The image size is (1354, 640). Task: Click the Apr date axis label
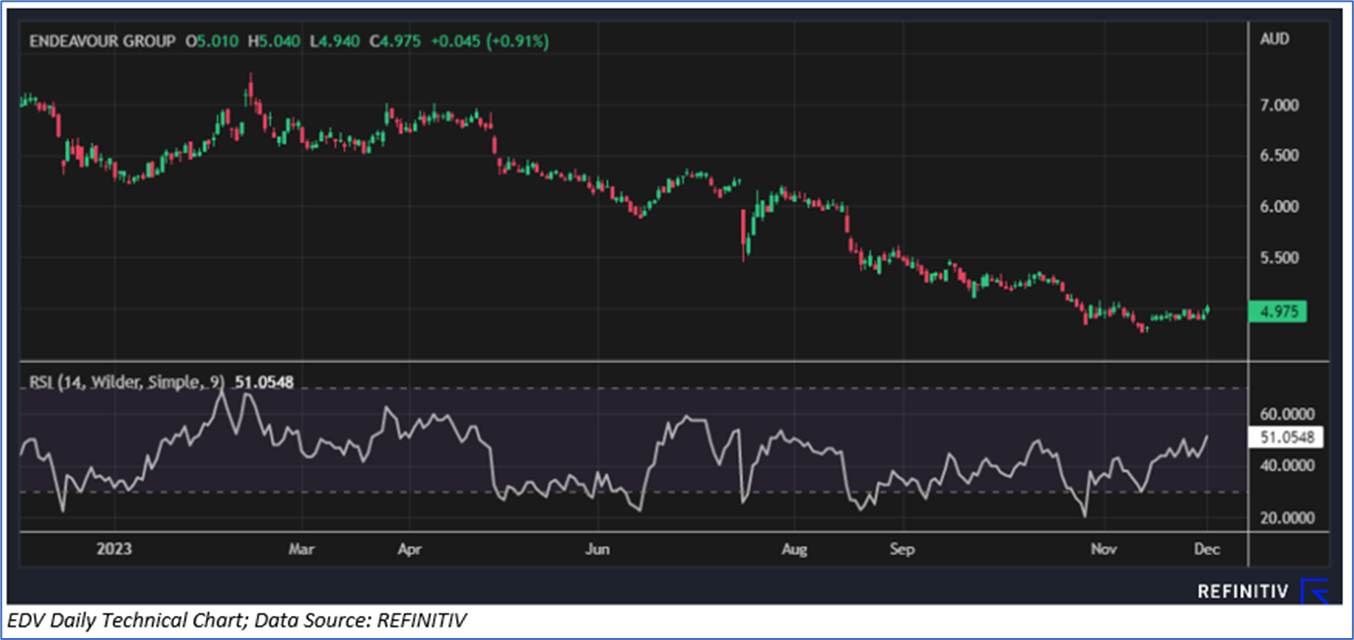point(408,549)
